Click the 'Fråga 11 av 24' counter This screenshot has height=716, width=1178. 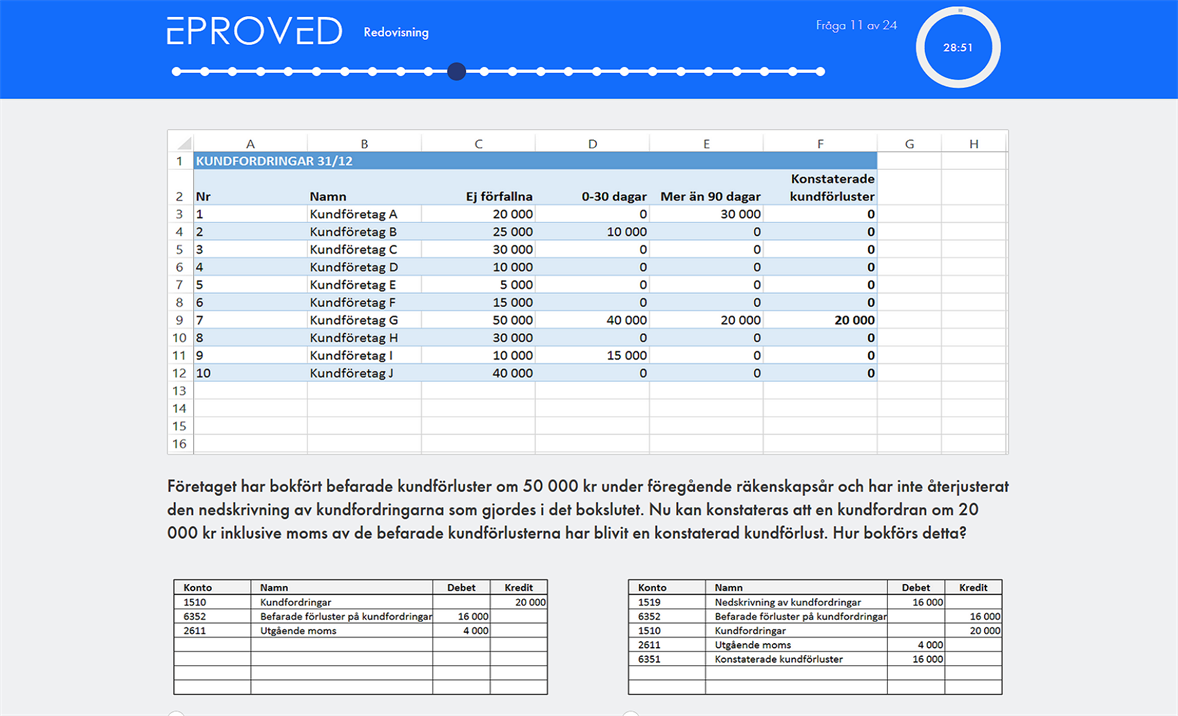[x=856, y=25]
